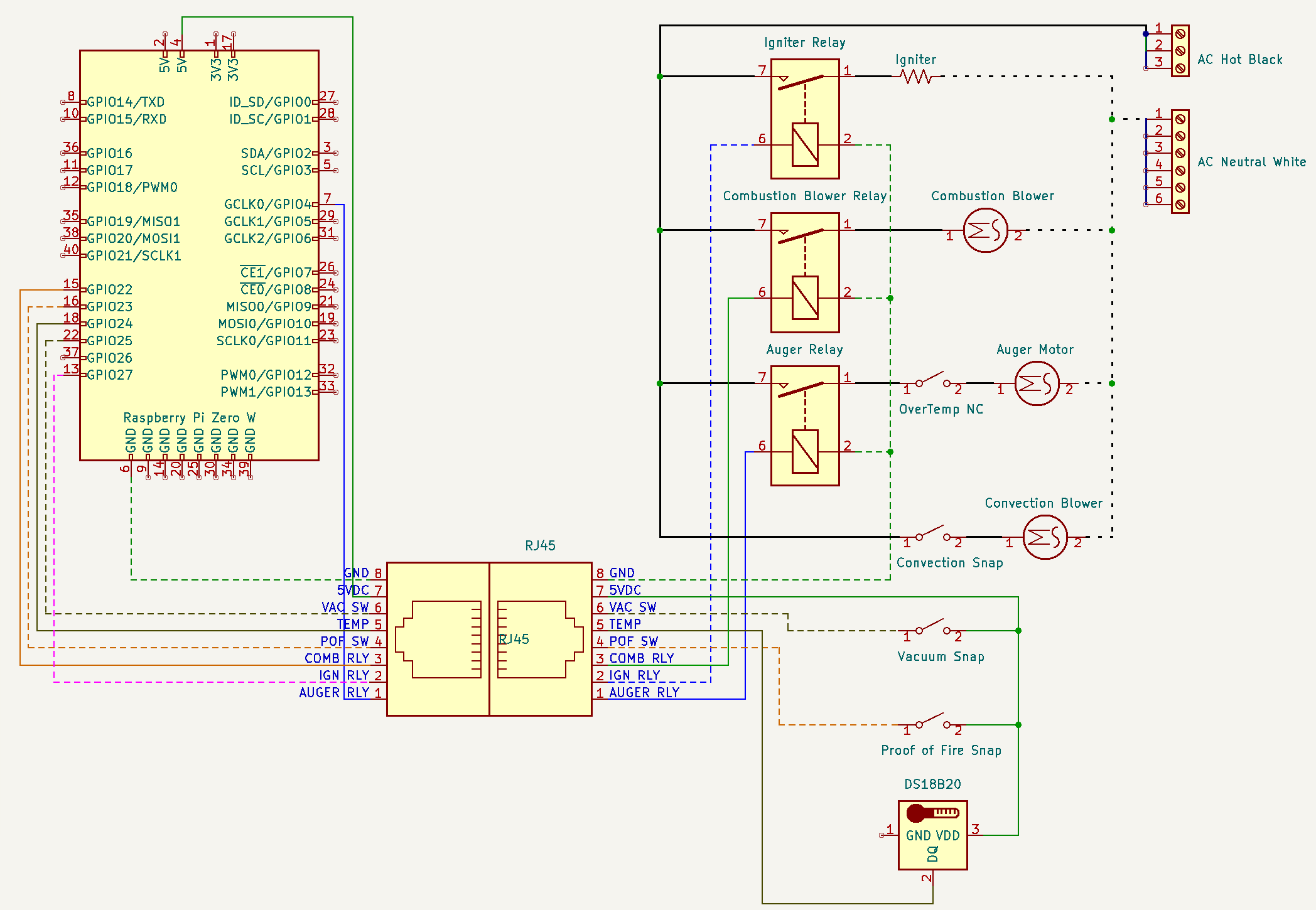The width and height of the screenshot is (1316, 910).
Task: Select the Igniter Relay coil symbol
Action: [805, 144]
